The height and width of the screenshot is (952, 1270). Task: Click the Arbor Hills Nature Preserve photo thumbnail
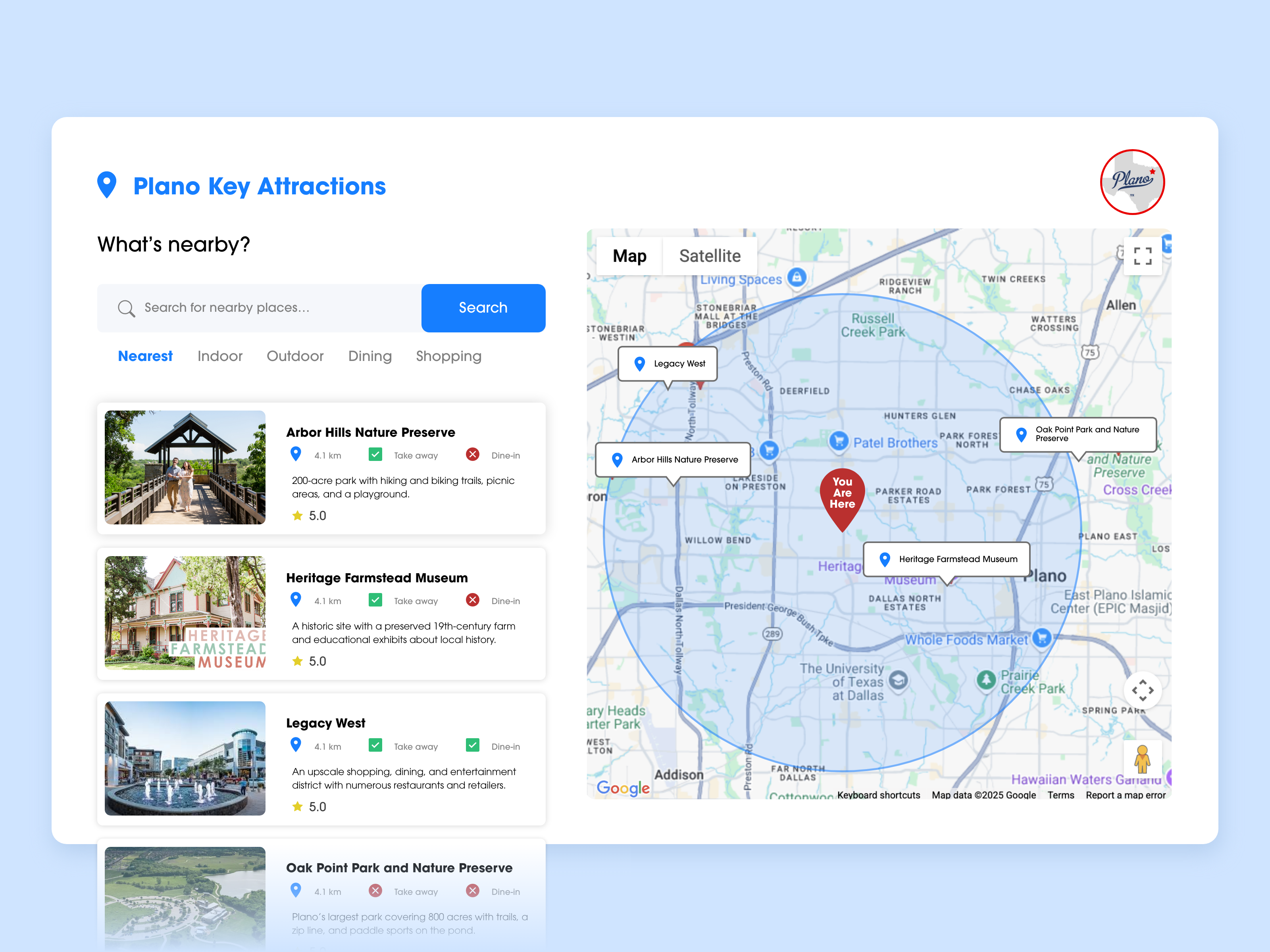[x=185, y=468]
